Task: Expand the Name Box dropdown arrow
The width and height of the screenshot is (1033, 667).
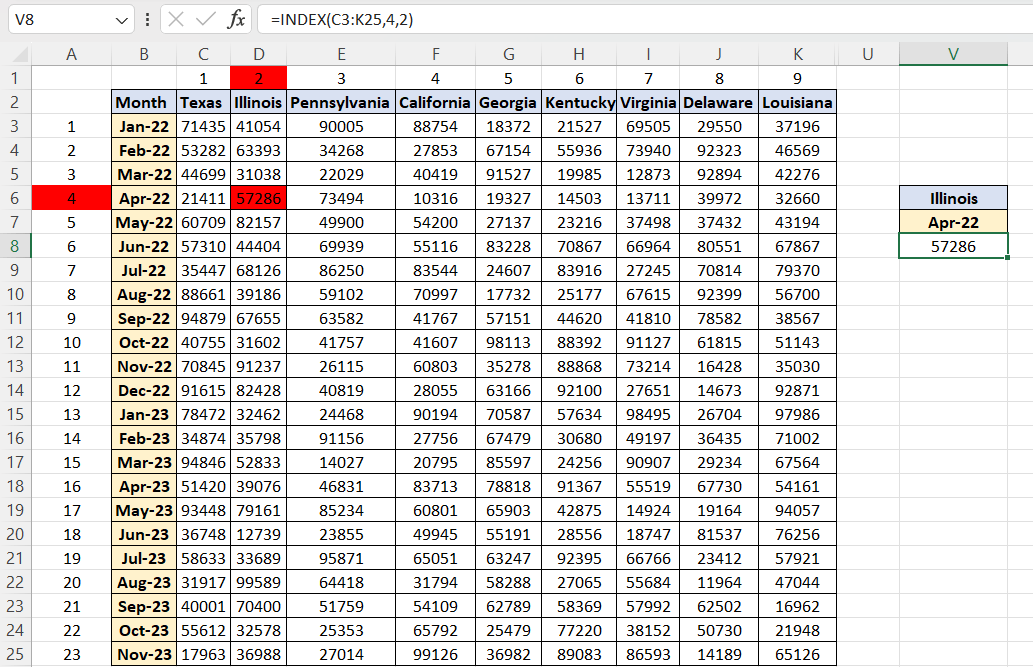Action: point(122,20)
